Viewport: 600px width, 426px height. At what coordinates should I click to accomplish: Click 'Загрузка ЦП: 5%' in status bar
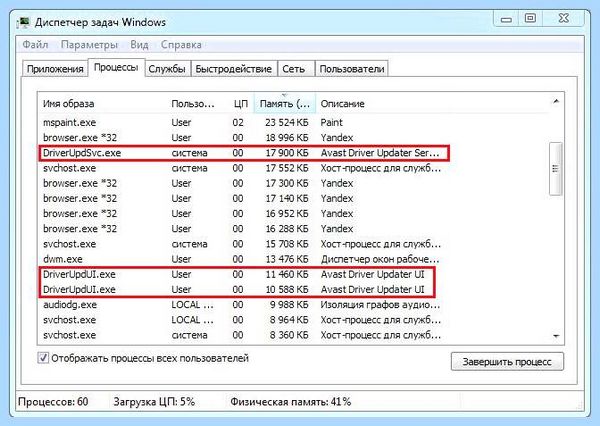coord(154,402)
